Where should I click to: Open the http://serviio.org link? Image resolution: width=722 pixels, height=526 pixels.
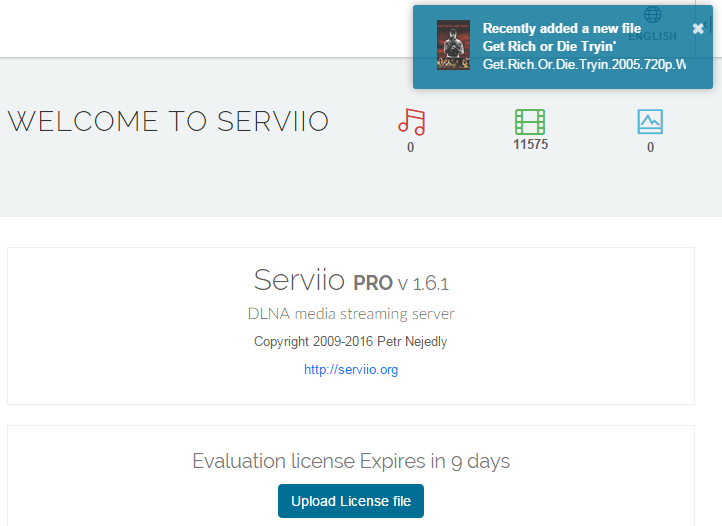coord(351,370)
